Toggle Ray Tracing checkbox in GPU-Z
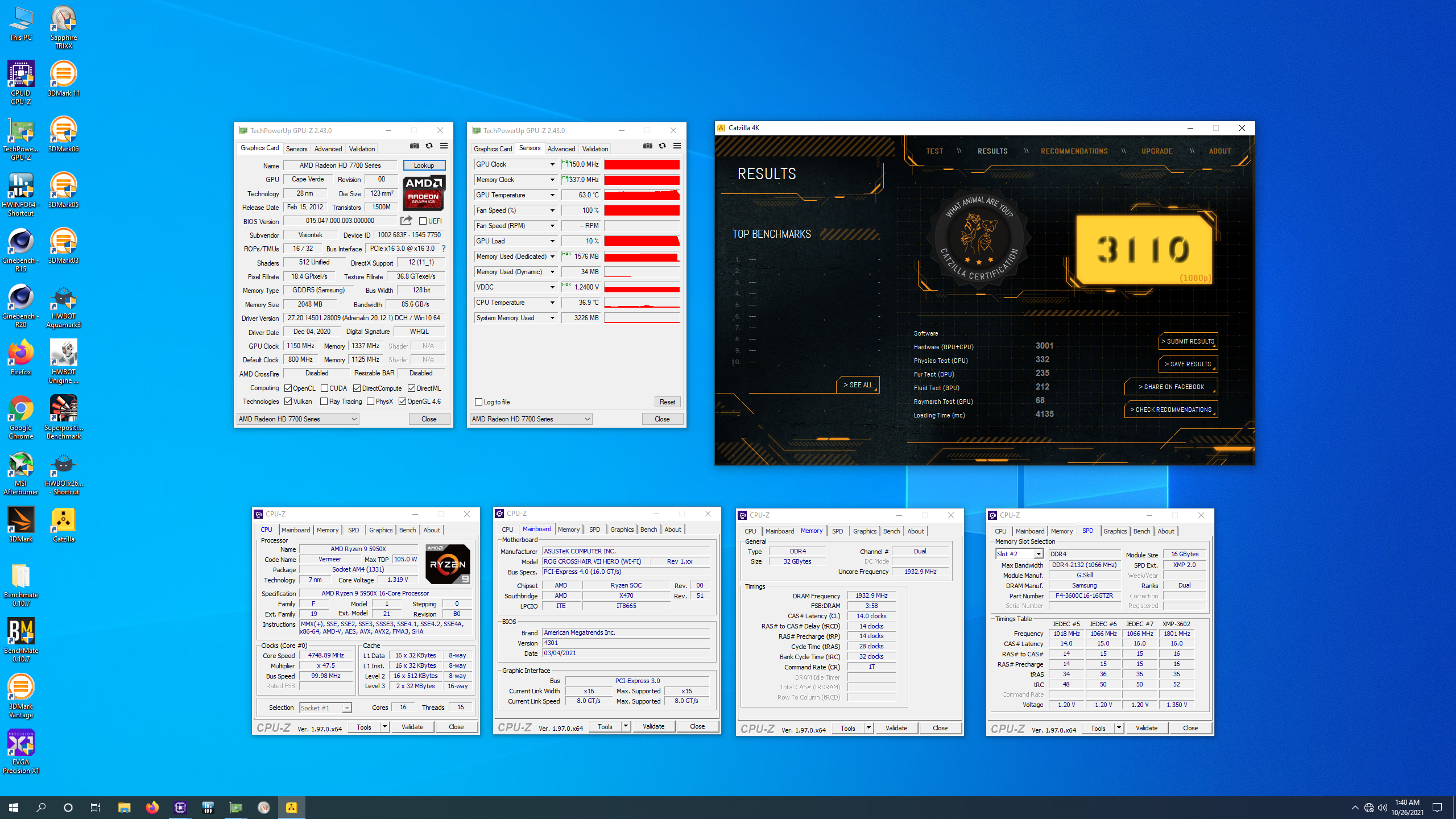Viewport: 1456px width, 819px height. click(x=324, y=402)
